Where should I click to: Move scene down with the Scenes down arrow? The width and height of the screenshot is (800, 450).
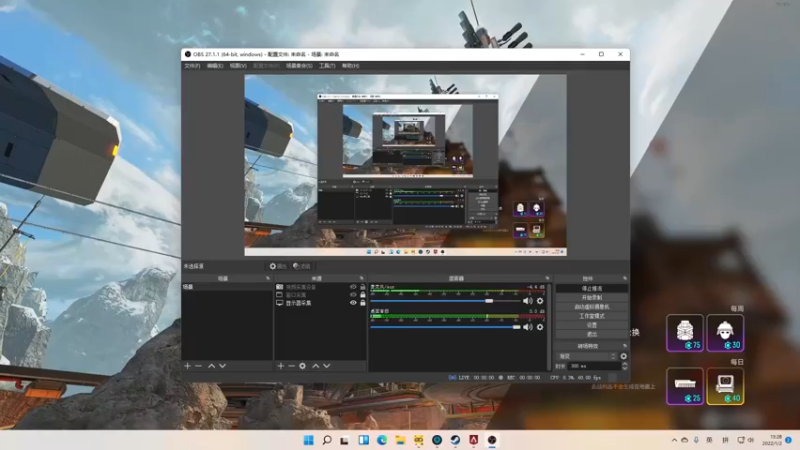222,366
